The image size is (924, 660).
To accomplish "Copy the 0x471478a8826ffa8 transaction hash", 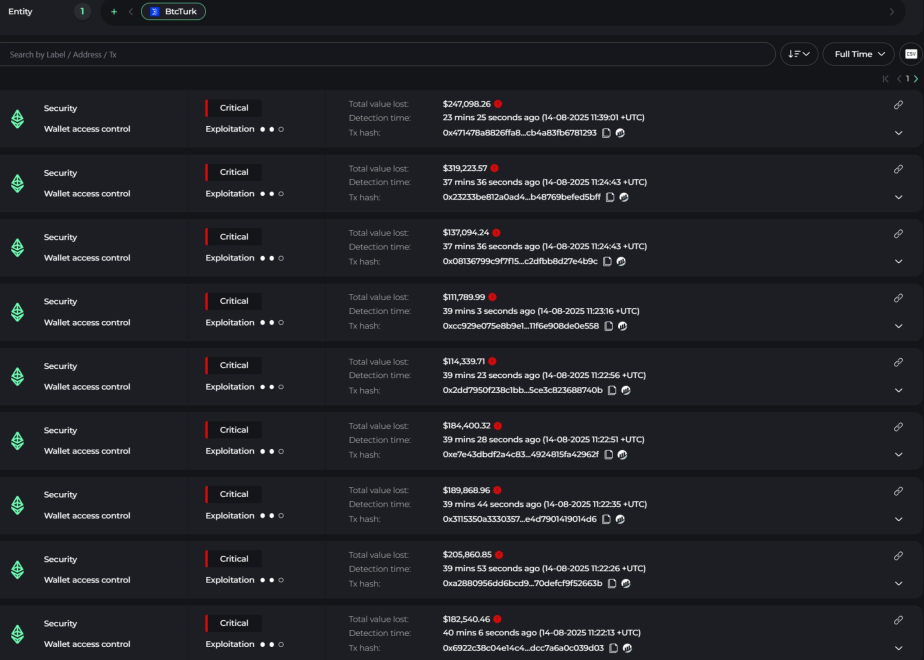I will click(607, 133).
